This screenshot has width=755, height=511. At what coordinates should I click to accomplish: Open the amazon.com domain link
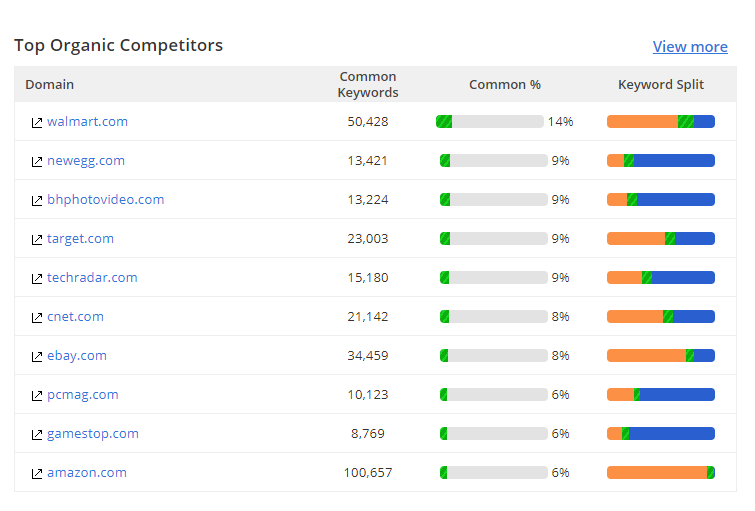[87, 472]
